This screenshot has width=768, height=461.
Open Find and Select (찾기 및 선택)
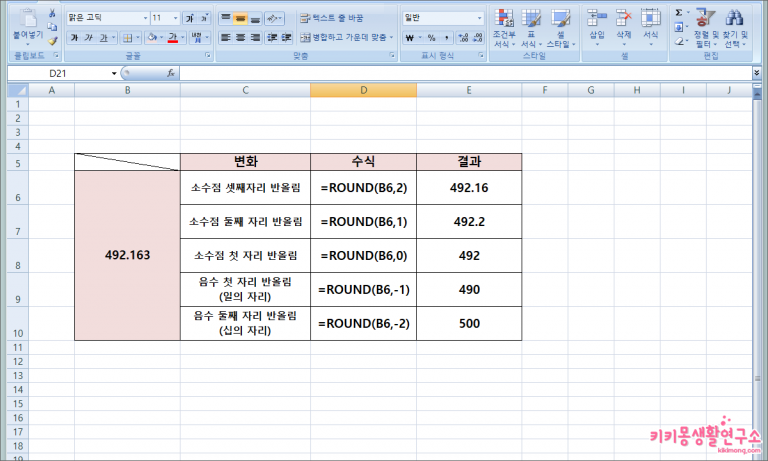735,28
